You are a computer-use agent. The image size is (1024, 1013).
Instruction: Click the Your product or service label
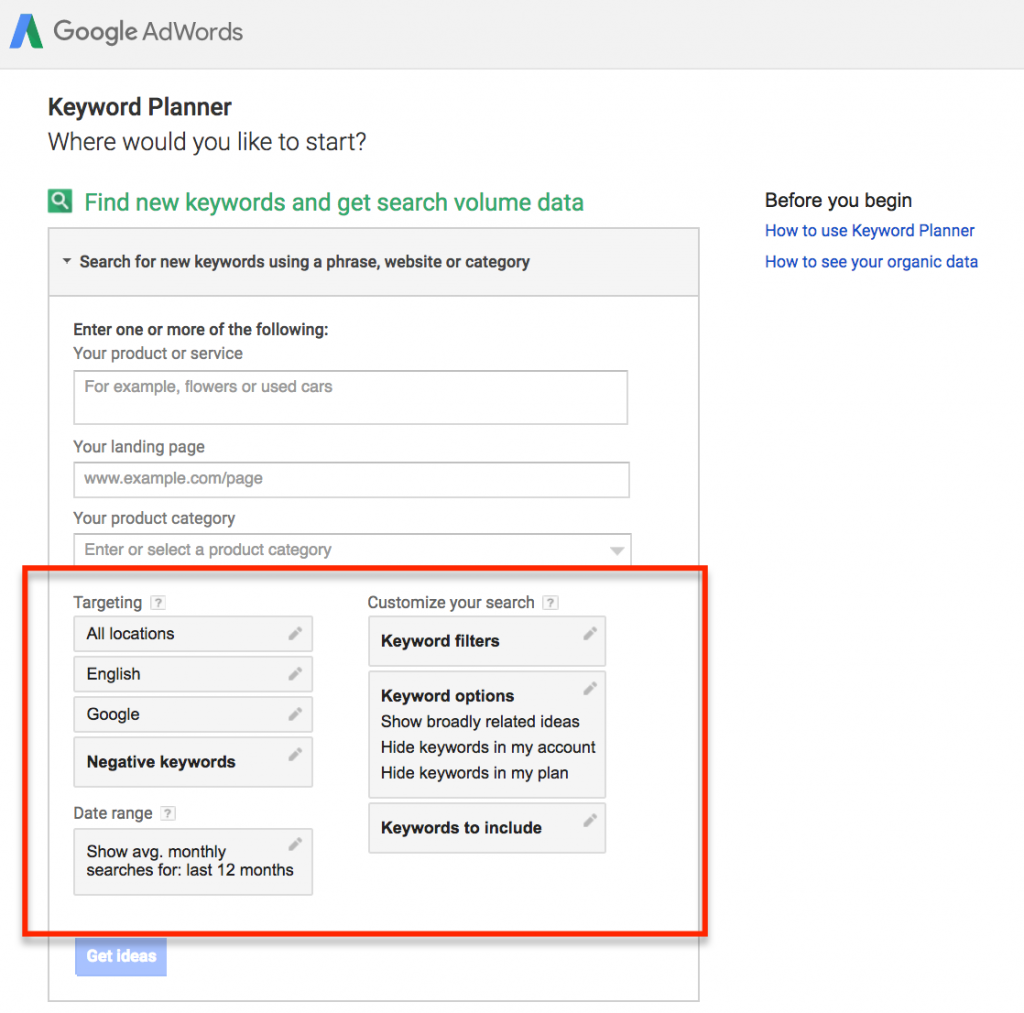[x=158, y=353]
